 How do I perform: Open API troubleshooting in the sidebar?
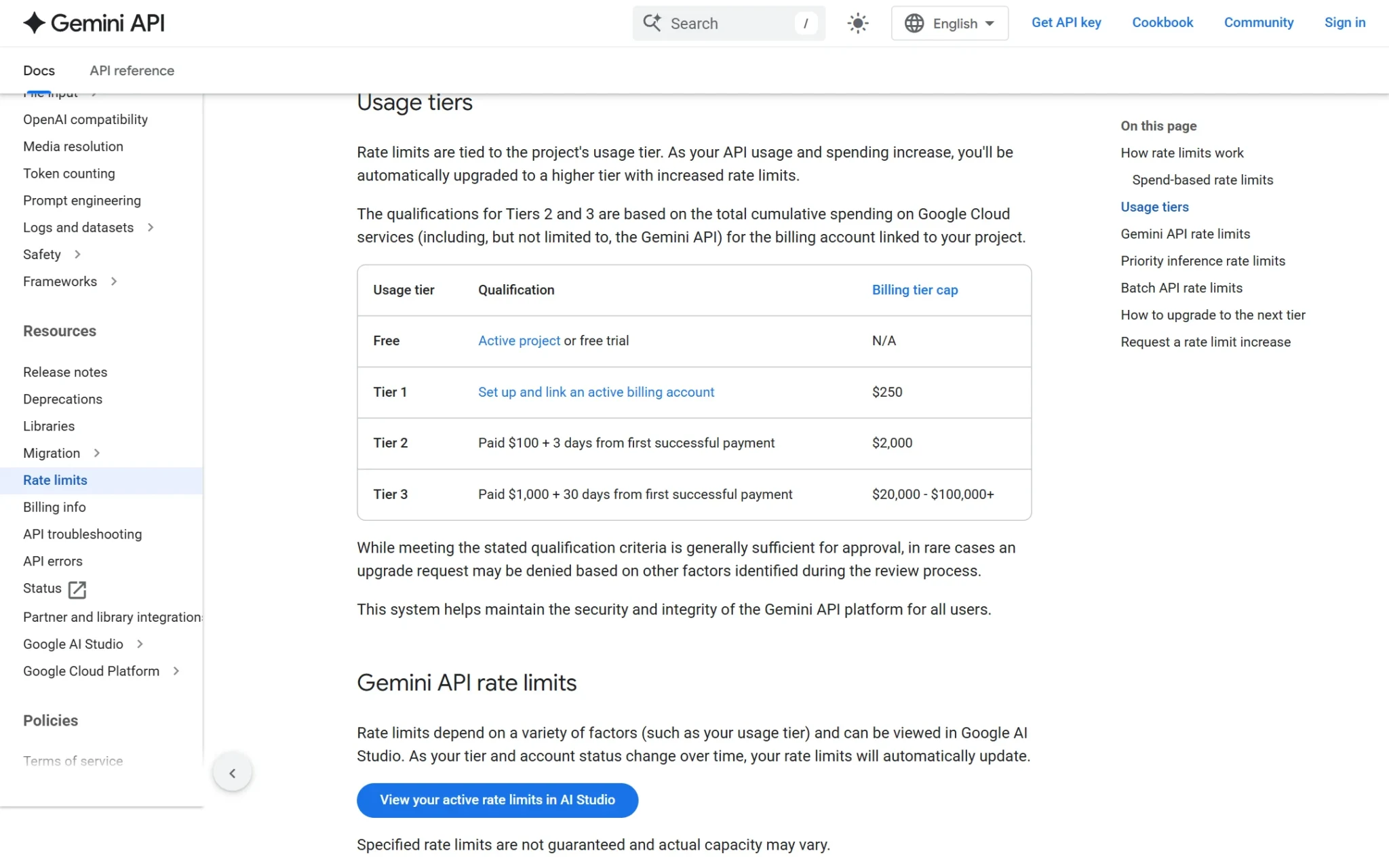[x=82, y=534]
